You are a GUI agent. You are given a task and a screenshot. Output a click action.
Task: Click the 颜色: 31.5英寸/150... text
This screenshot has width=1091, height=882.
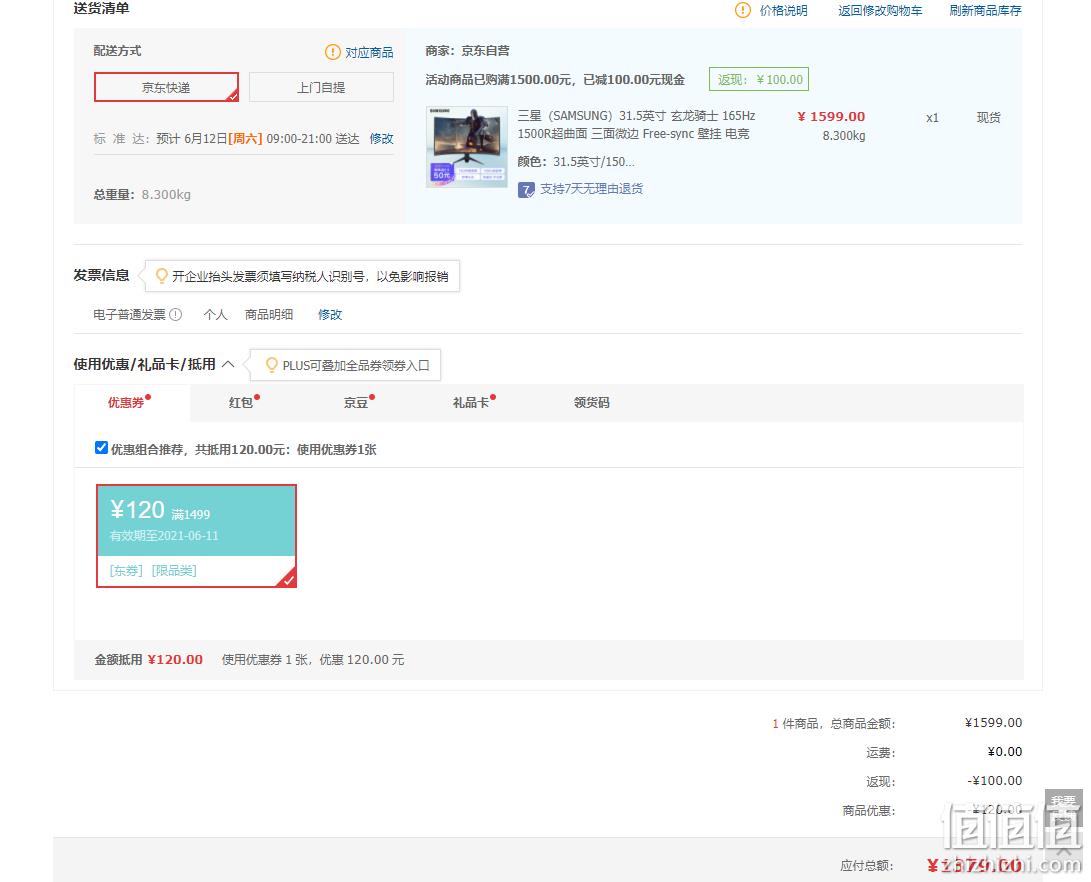pos(576,161)
